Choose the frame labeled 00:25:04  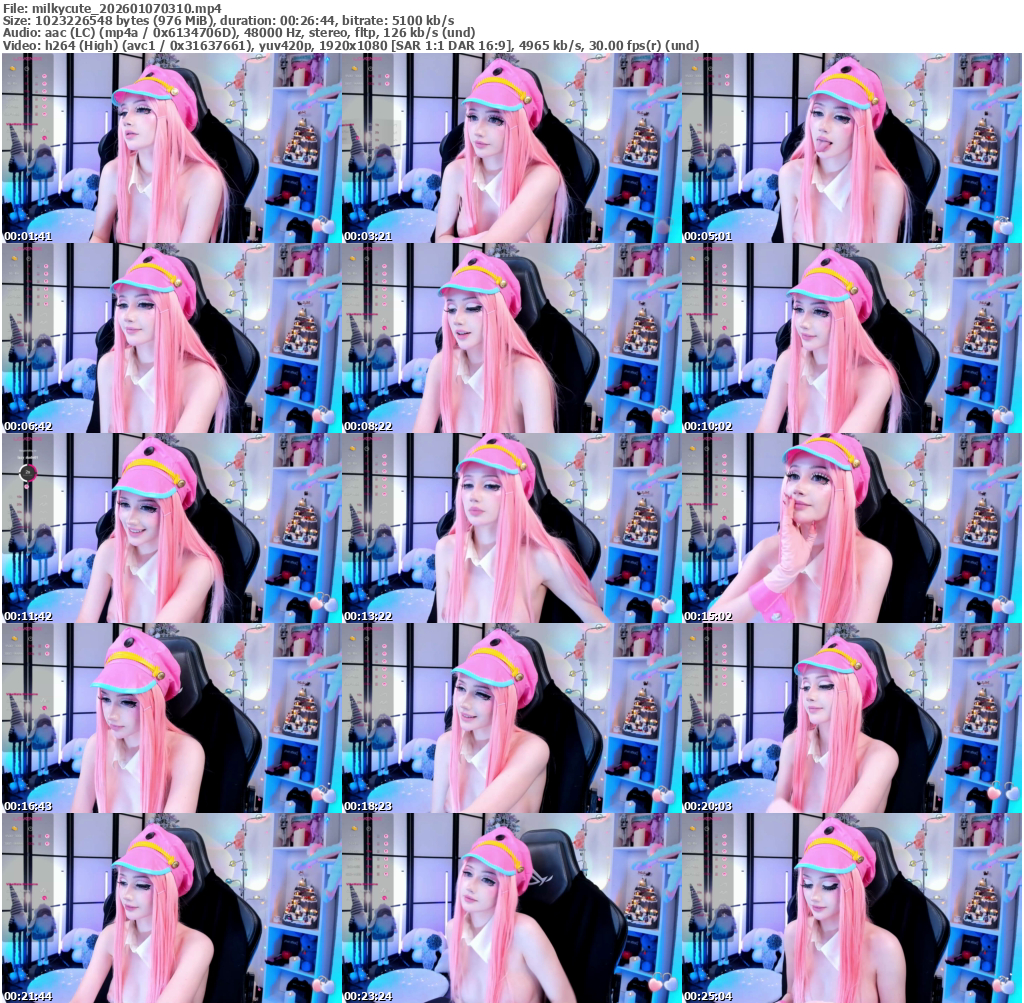point(852,908)
